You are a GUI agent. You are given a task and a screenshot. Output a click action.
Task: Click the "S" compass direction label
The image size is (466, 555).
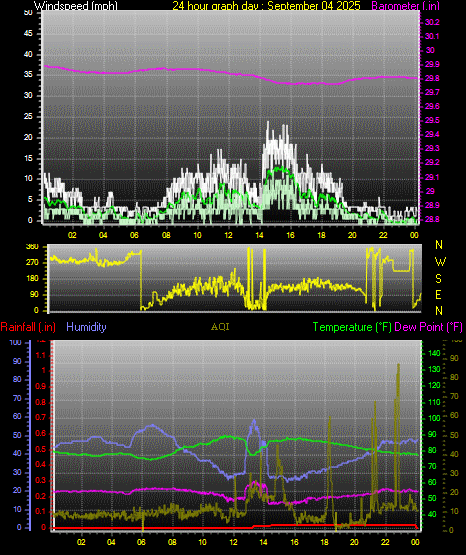[438, 279]
